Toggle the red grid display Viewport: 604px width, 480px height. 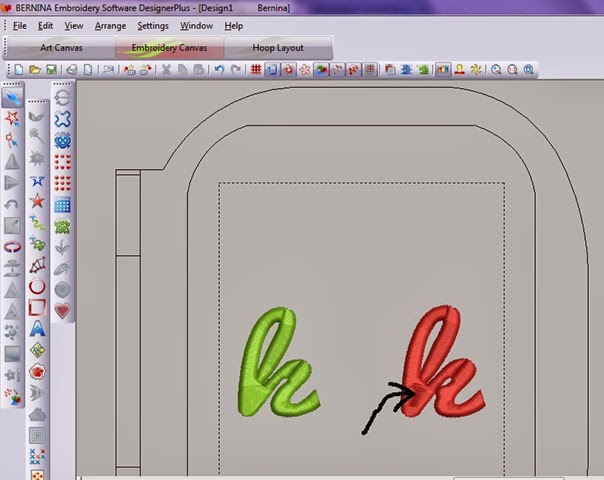click(x=256, y=70)
